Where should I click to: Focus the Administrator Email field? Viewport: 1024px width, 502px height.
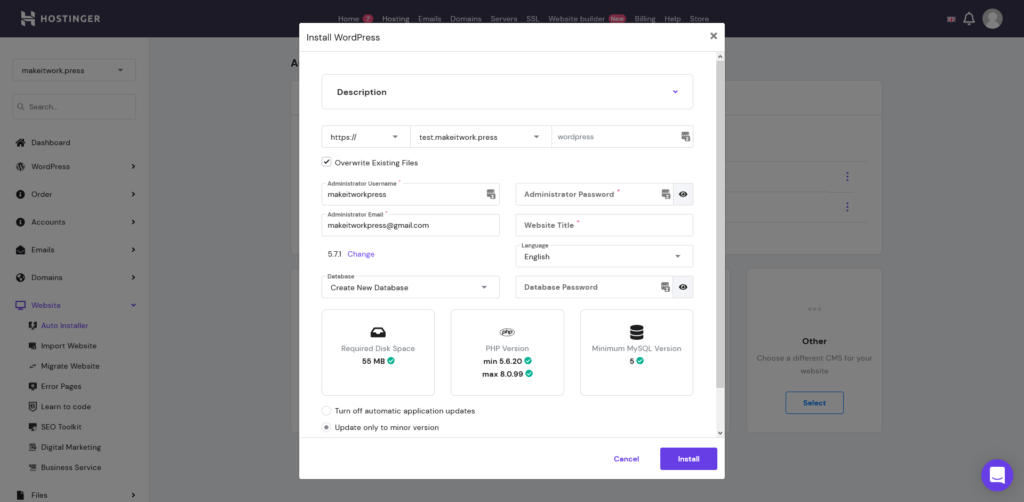411,225
